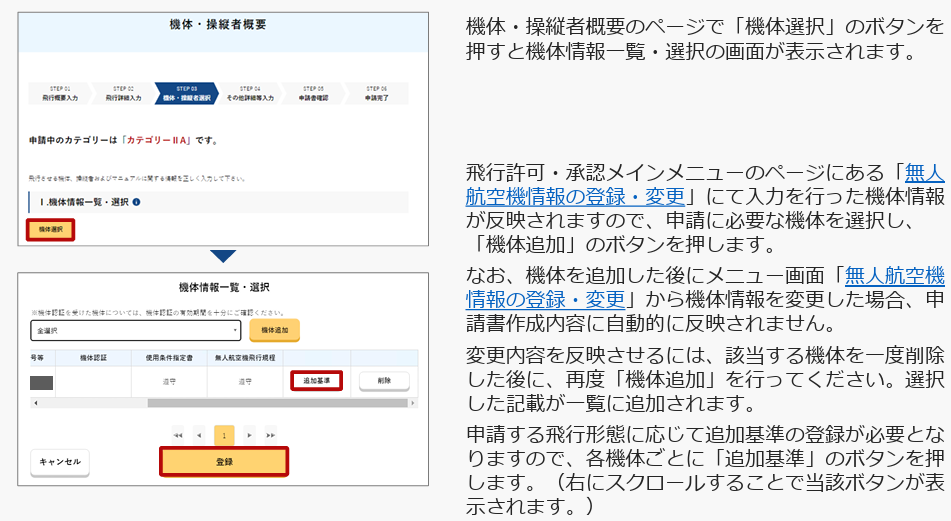Click the 機体情報一覧・選択 dialog title

pos(224,287)
